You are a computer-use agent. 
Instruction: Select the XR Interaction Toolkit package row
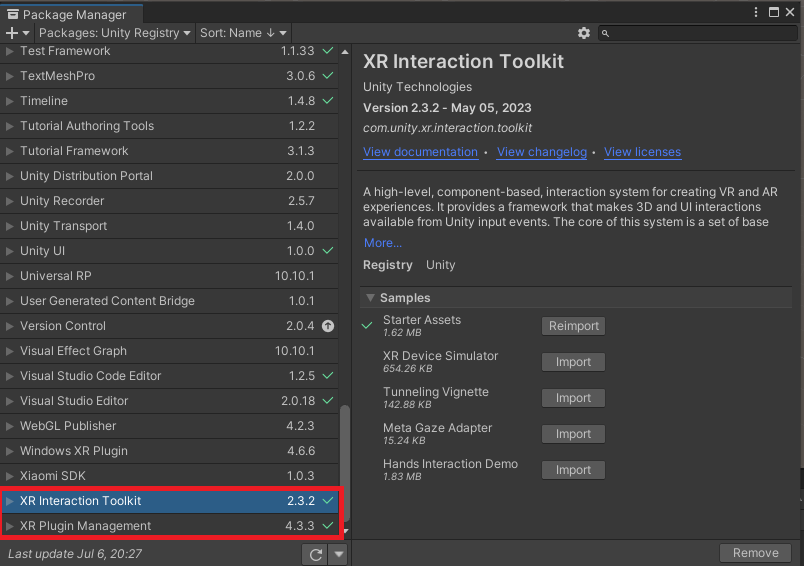tap(169, 501)
